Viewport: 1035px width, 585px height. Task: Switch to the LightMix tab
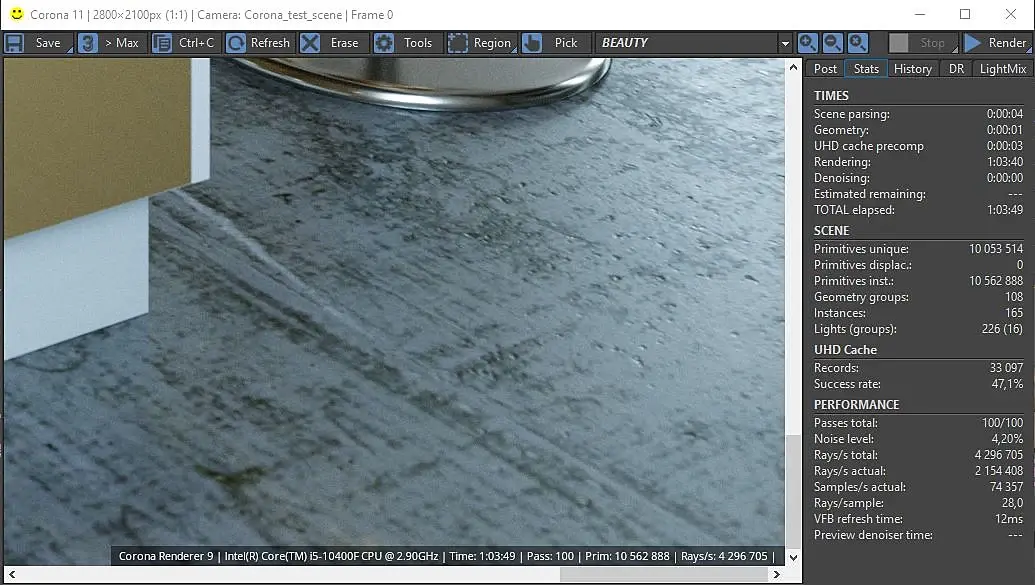1002,69
